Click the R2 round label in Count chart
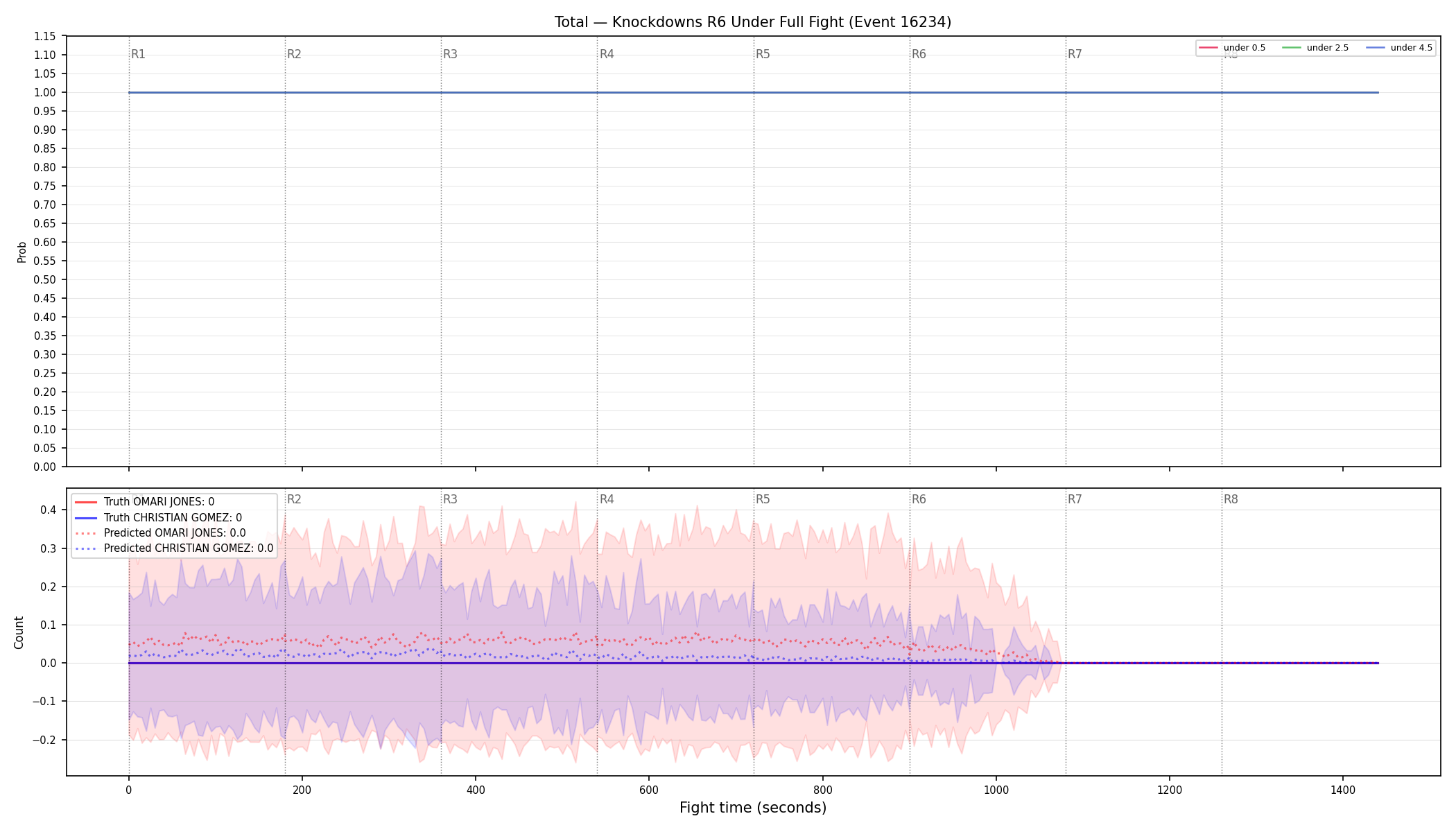Image resolution: width=1456 pixels, height=832 pixels. (x=294, y=499)
